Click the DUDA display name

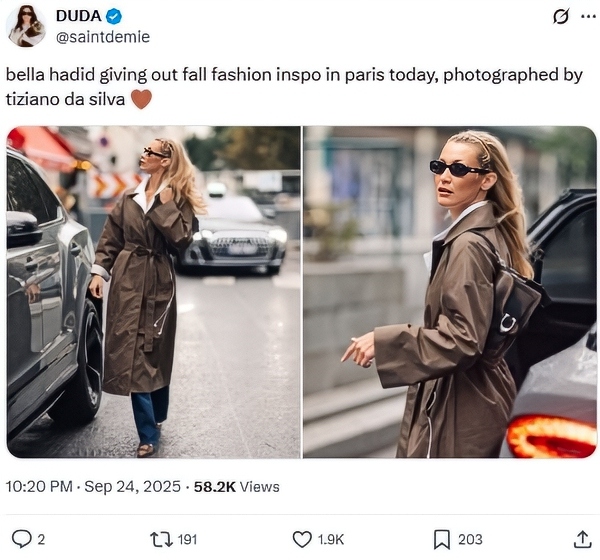click(x=77, y=16)
